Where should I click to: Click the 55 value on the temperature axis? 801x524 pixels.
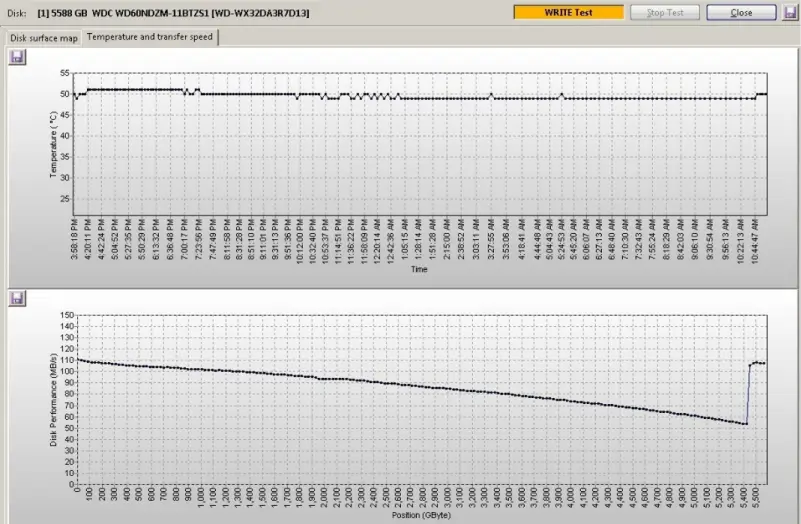coord(66,73)
